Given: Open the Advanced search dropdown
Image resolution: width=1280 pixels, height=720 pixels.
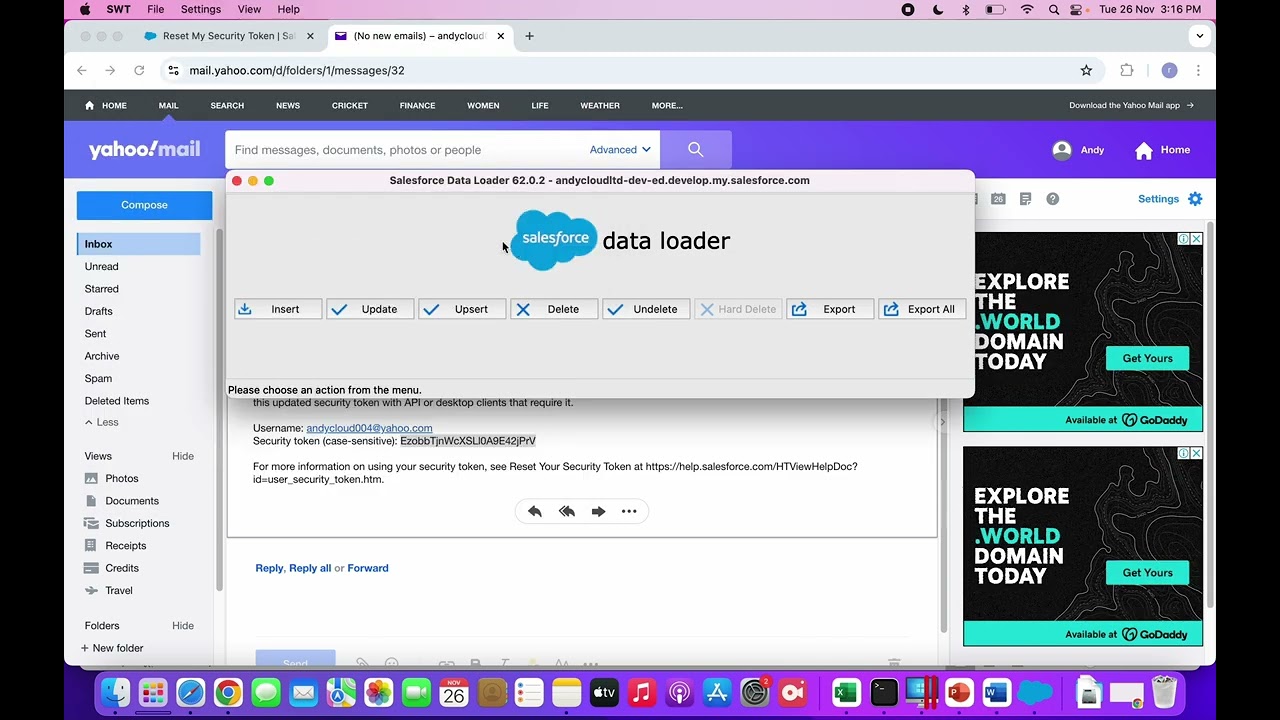Looking at the screenshot, I should (x=620, y=150).
